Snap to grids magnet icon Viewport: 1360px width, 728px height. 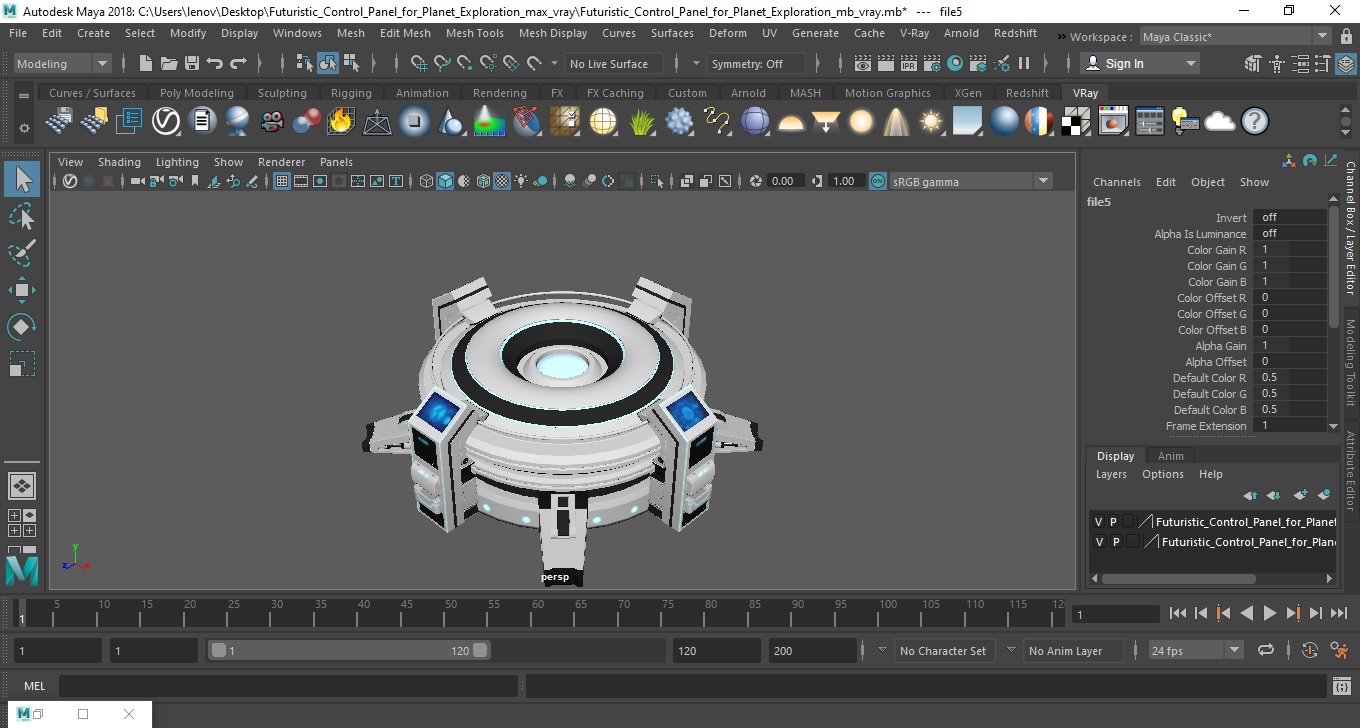point(419,63)
